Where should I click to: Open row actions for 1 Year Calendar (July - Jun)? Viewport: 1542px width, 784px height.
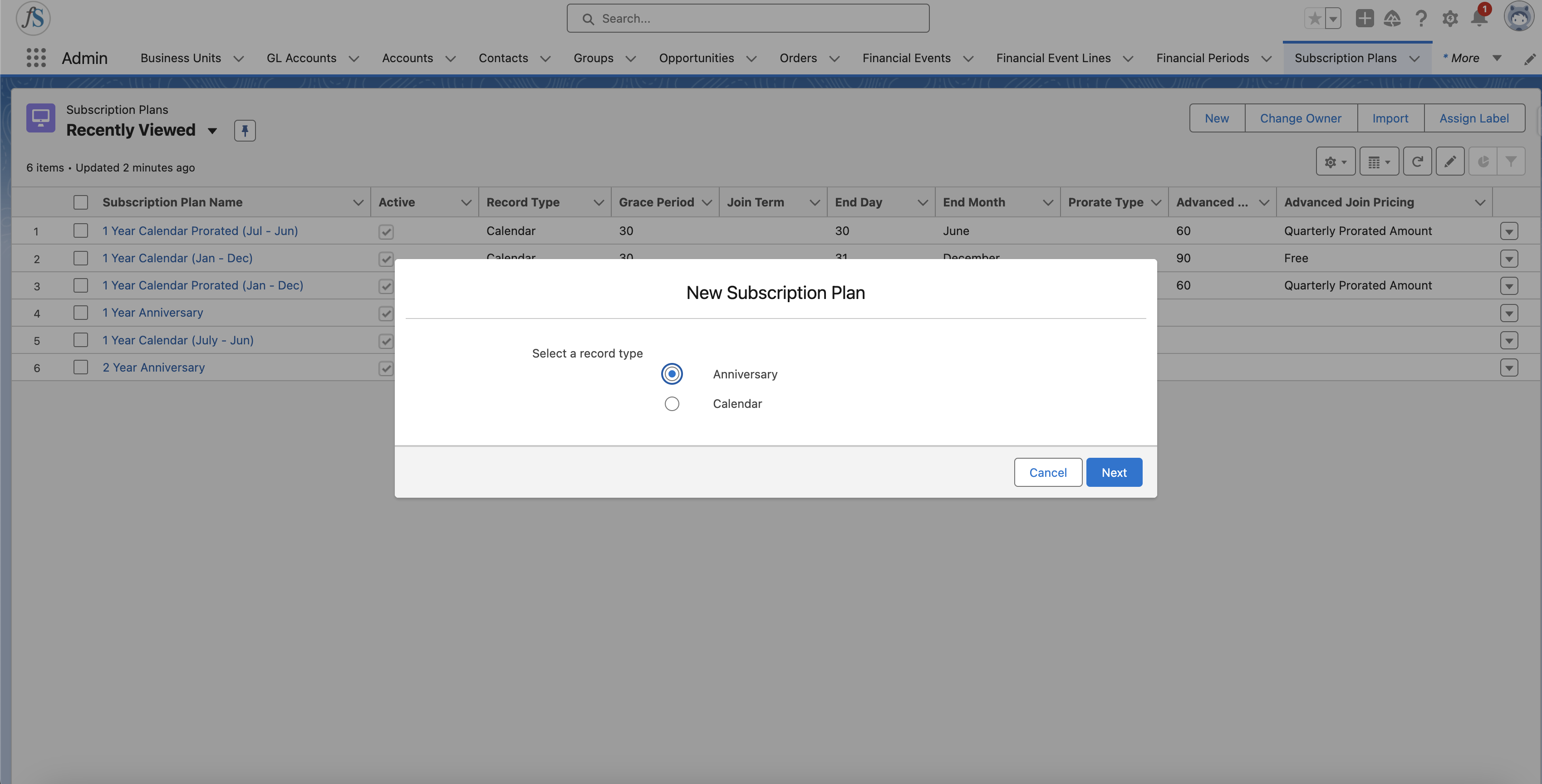(1509, 341)
